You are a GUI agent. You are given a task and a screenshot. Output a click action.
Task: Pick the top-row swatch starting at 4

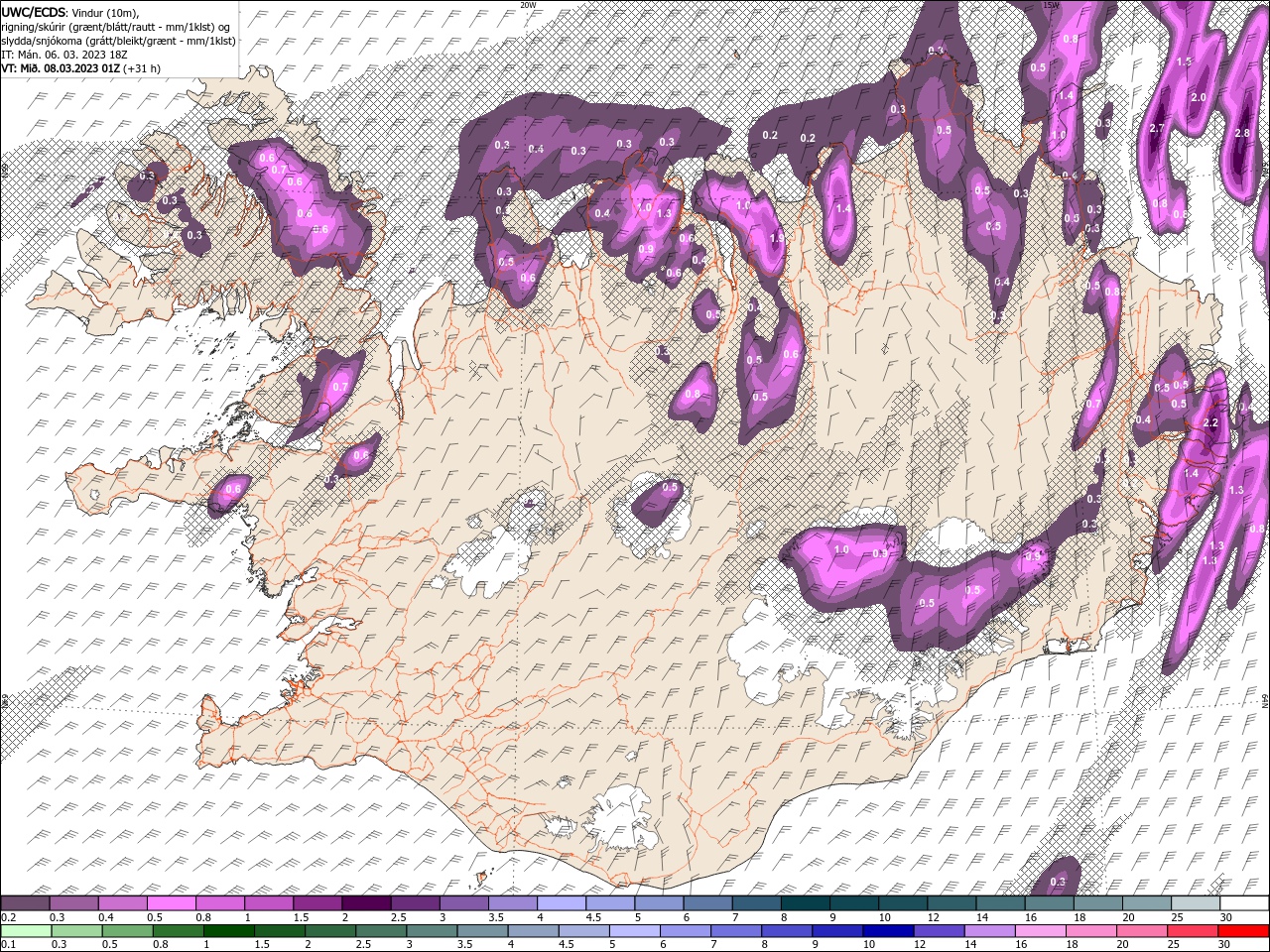click(560, 903)
